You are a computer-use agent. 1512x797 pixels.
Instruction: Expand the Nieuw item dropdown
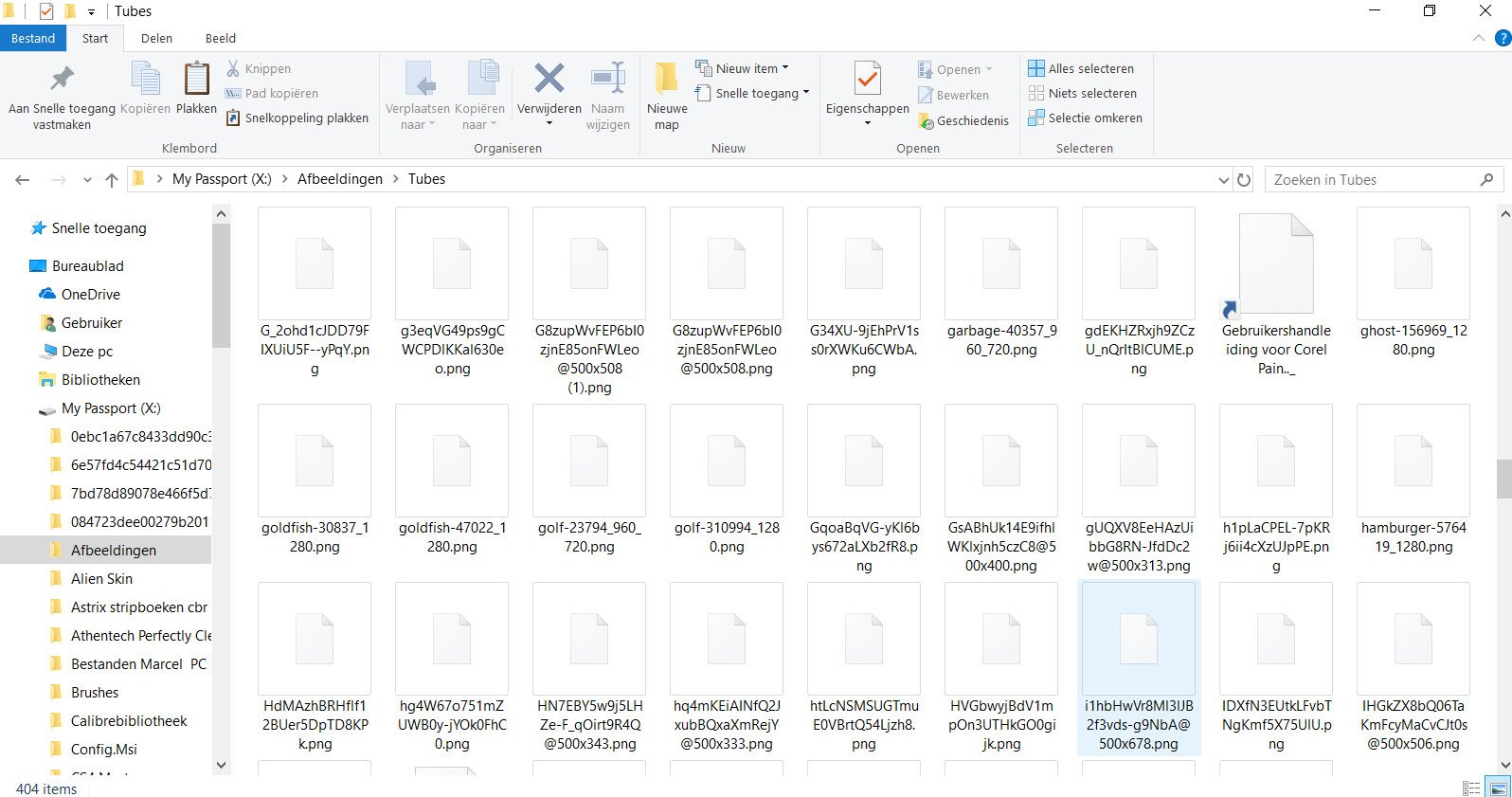pyautogui.click(x=743, y=68)
